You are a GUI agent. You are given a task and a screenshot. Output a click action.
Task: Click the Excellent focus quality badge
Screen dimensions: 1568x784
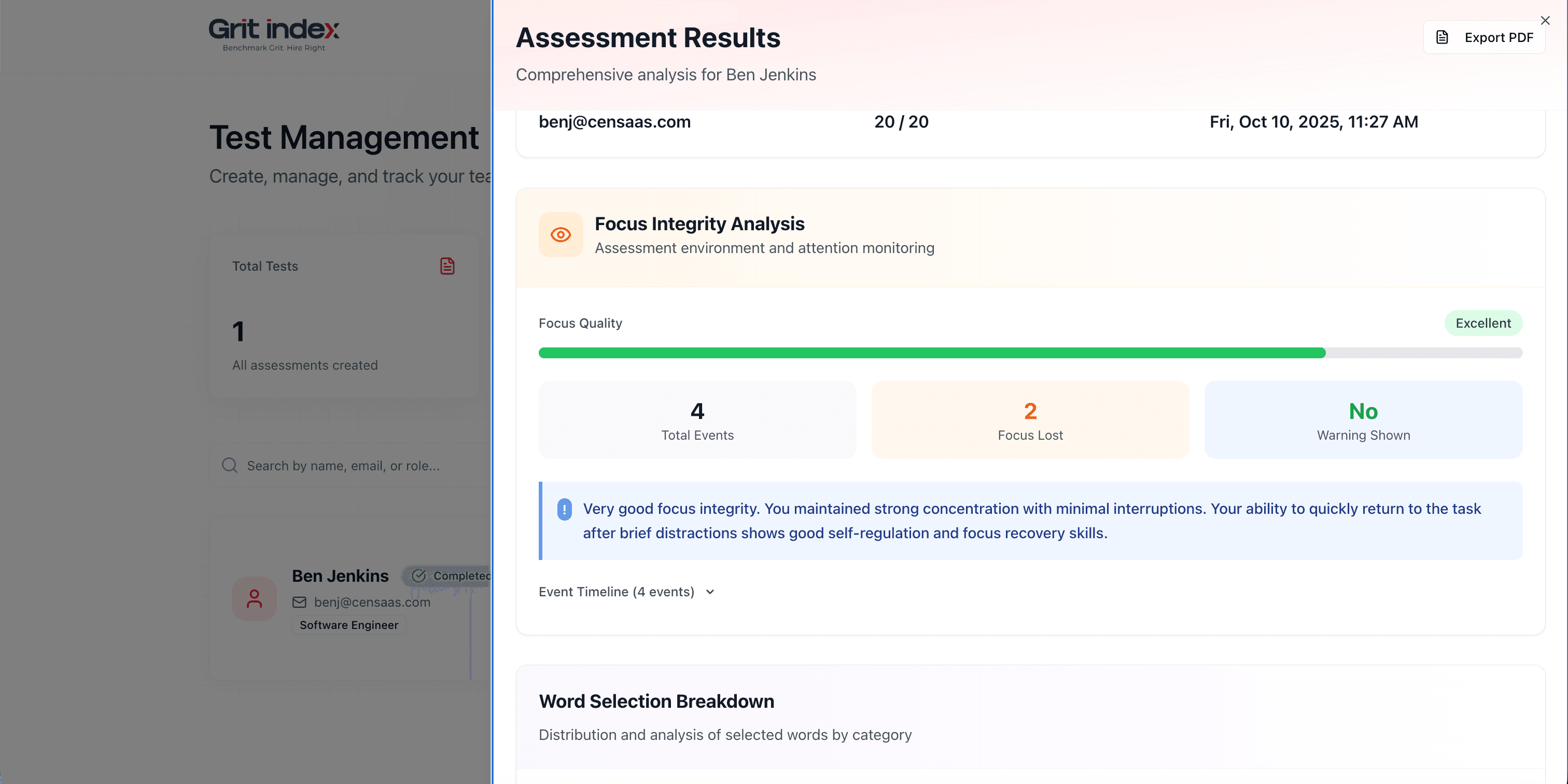point(1483,323)
